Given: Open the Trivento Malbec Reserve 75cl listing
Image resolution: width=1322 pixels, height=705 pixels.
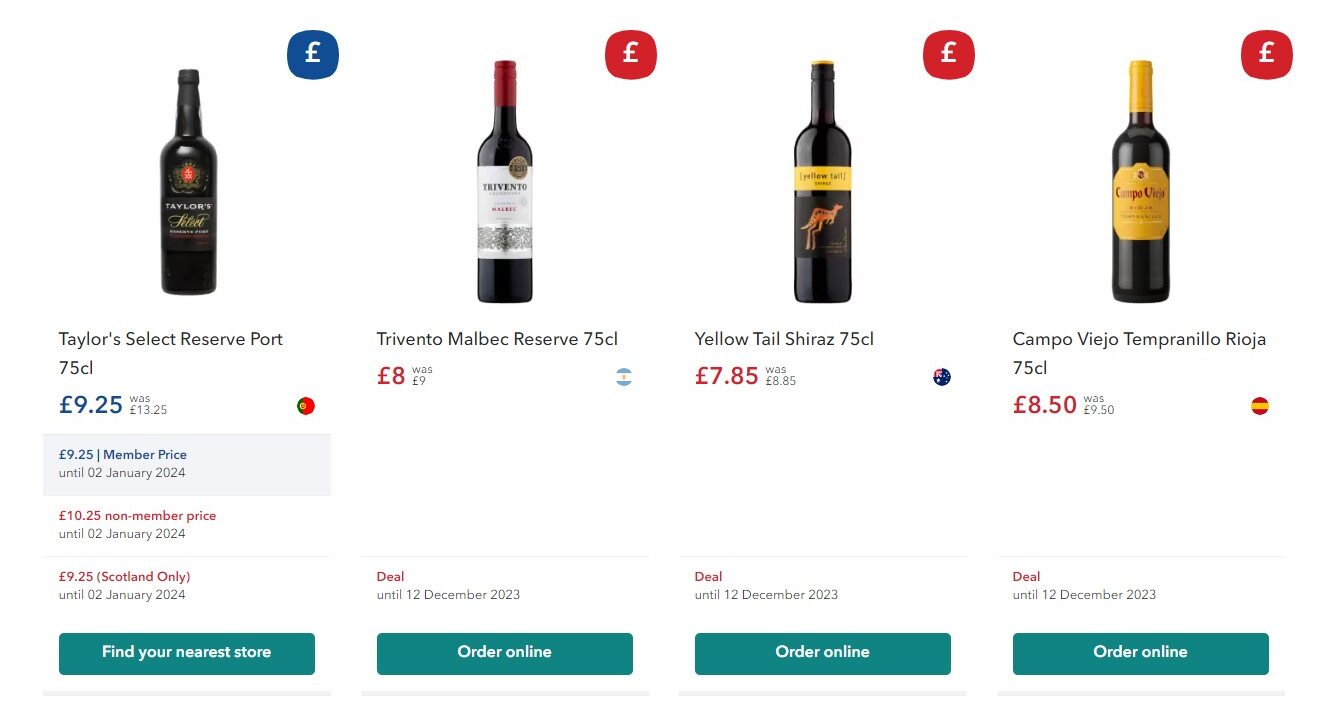Looking at the screenshot, I should click(498, 339).
